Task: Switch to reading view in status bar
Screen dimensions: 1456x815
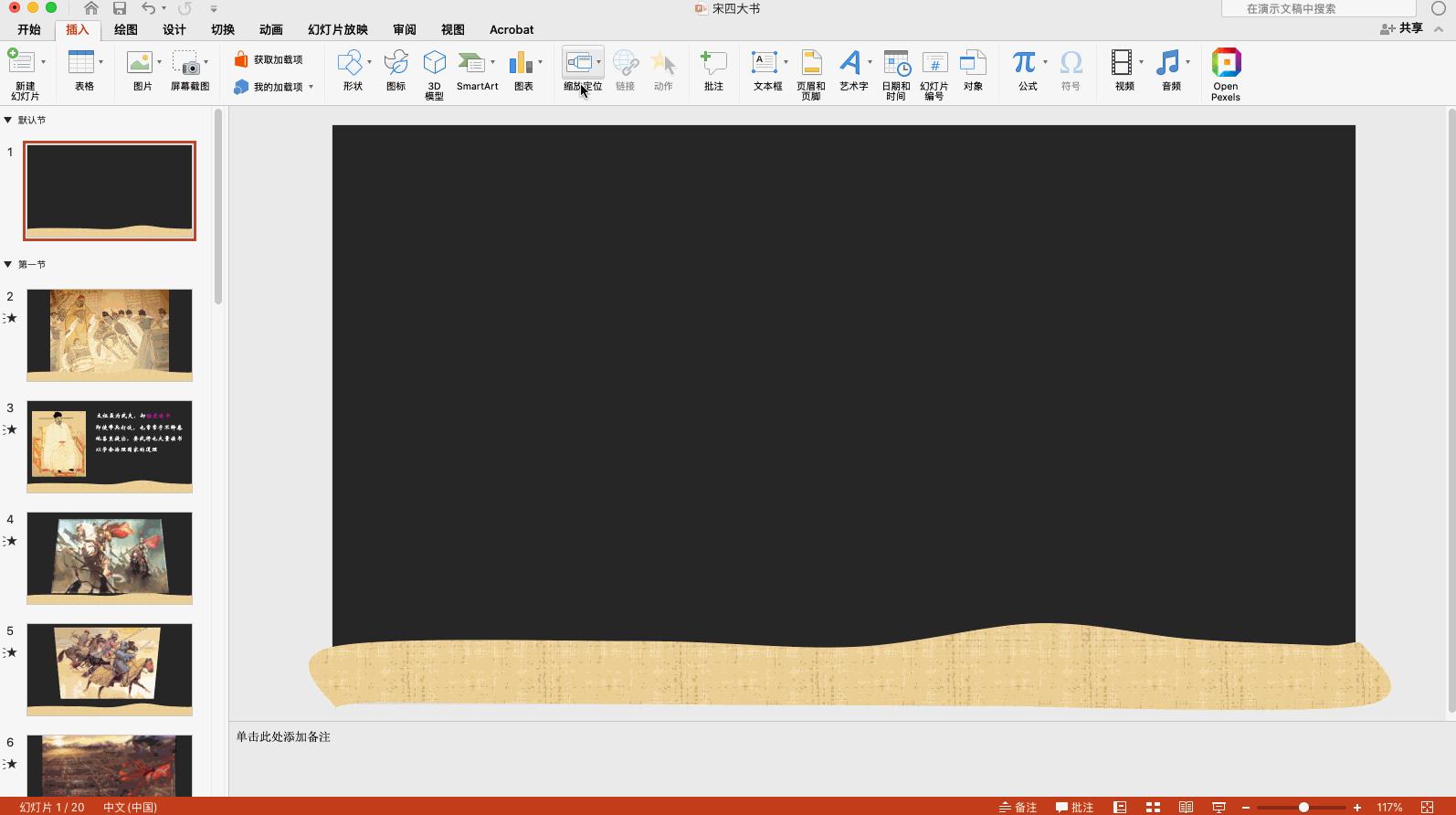Action: [1186, 808]
